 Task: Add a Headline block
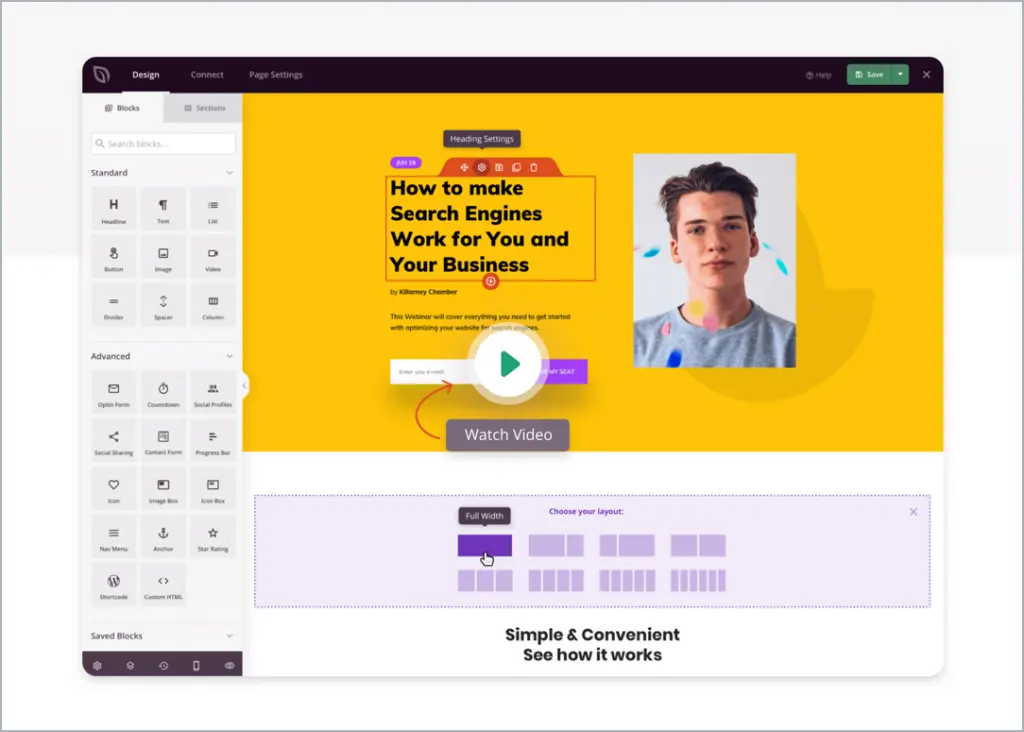pos(114,210)
